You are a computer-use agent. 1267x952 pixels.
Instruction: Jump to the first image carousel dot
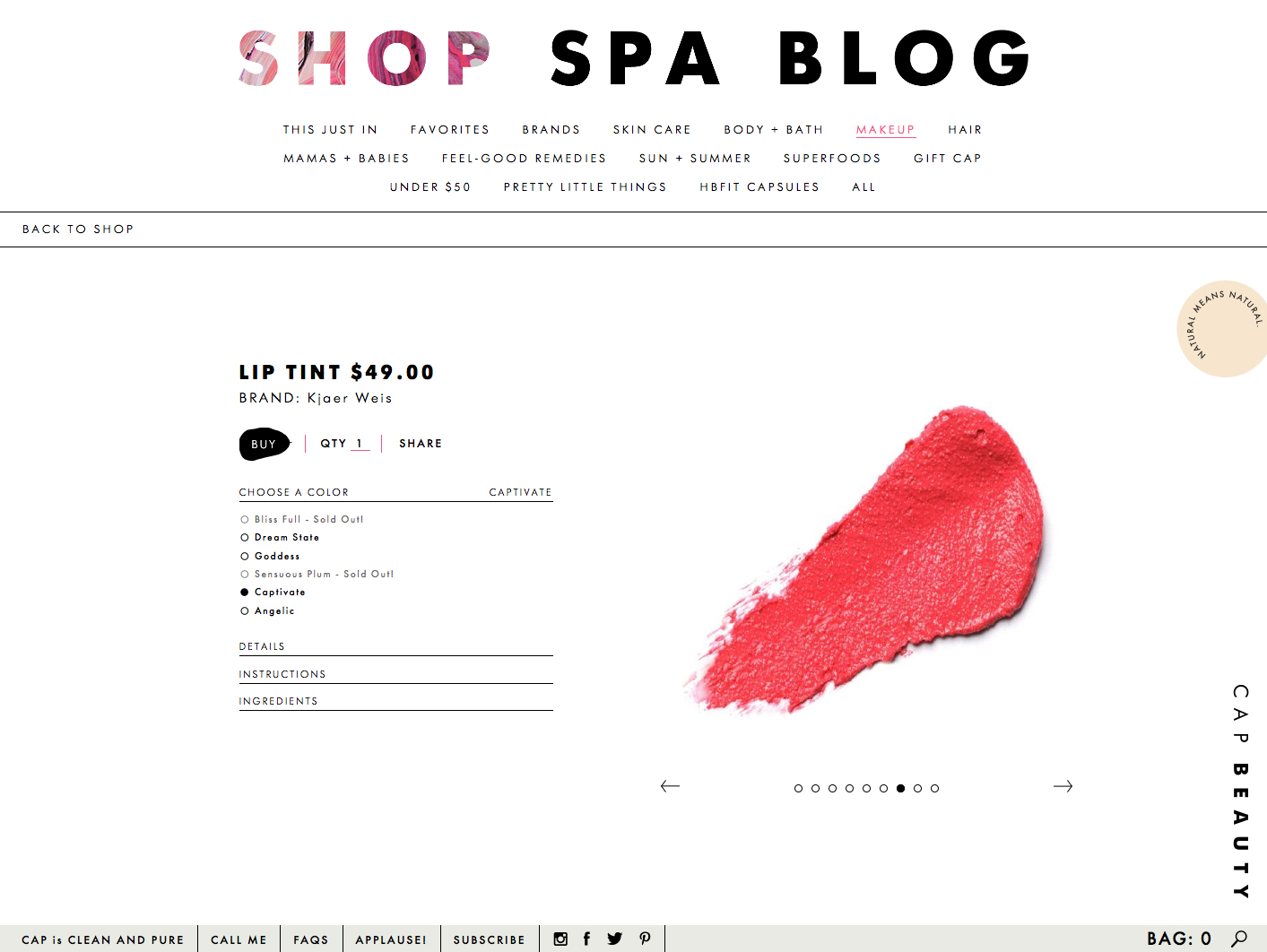798,789
